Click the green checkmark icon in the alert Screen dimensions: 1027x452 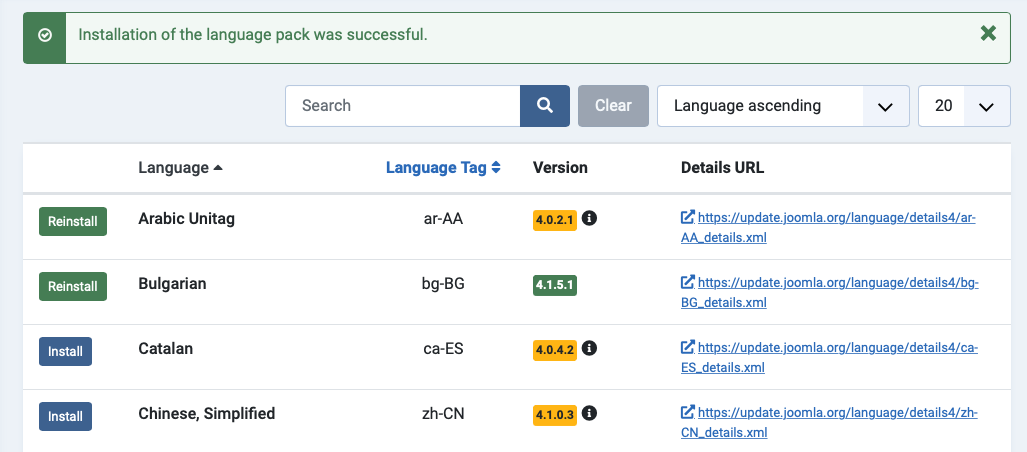coord(45,35)
